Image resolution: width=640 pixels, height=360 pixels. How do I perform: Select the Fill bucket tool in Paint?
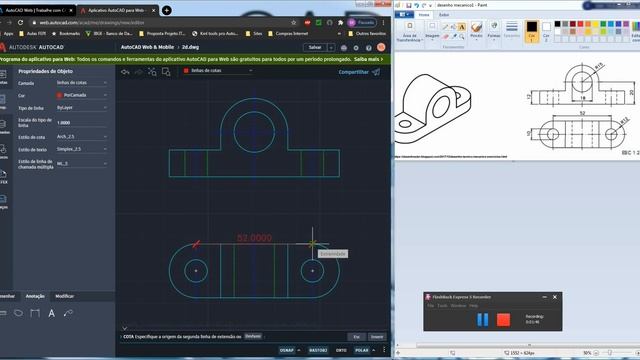coord(454,27)
